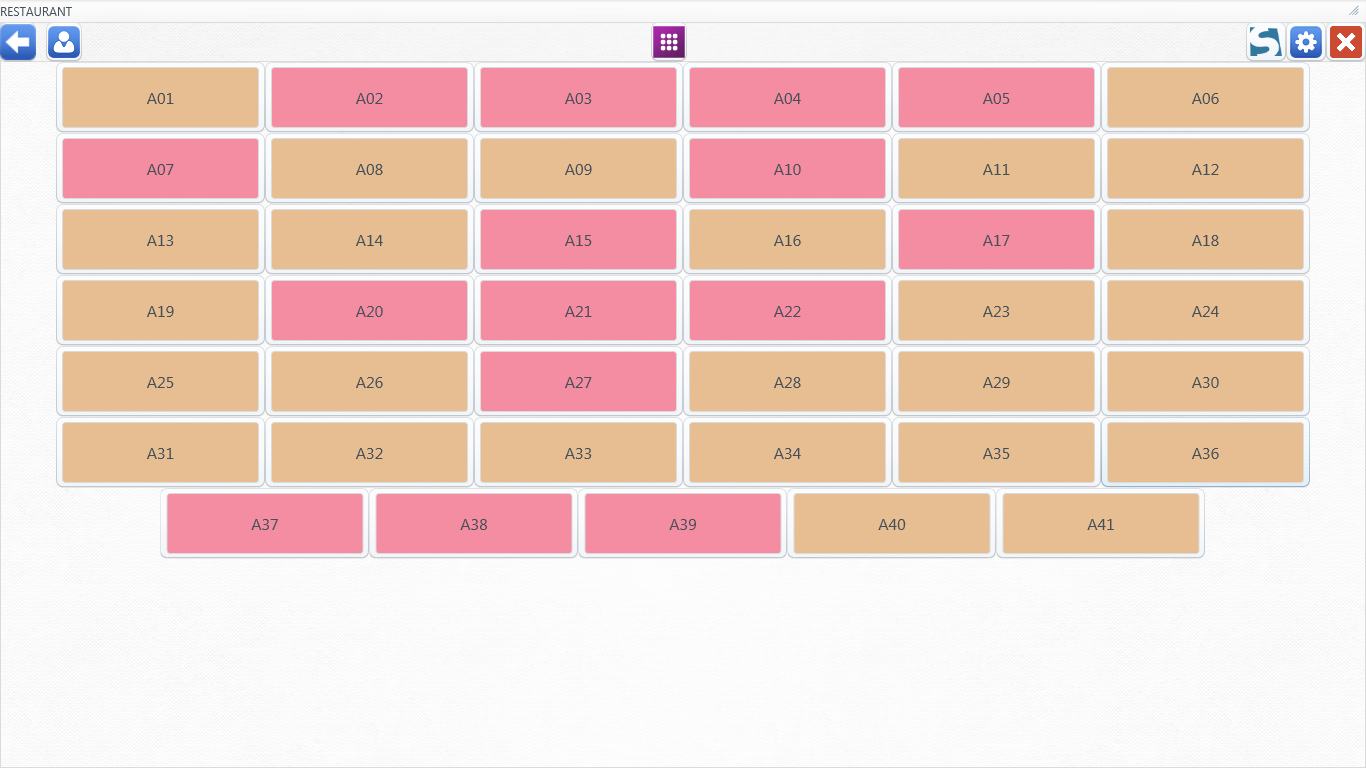Open the settings gear icon
This screenshot has width=1366, height=768.
[x=1306, y=43]
